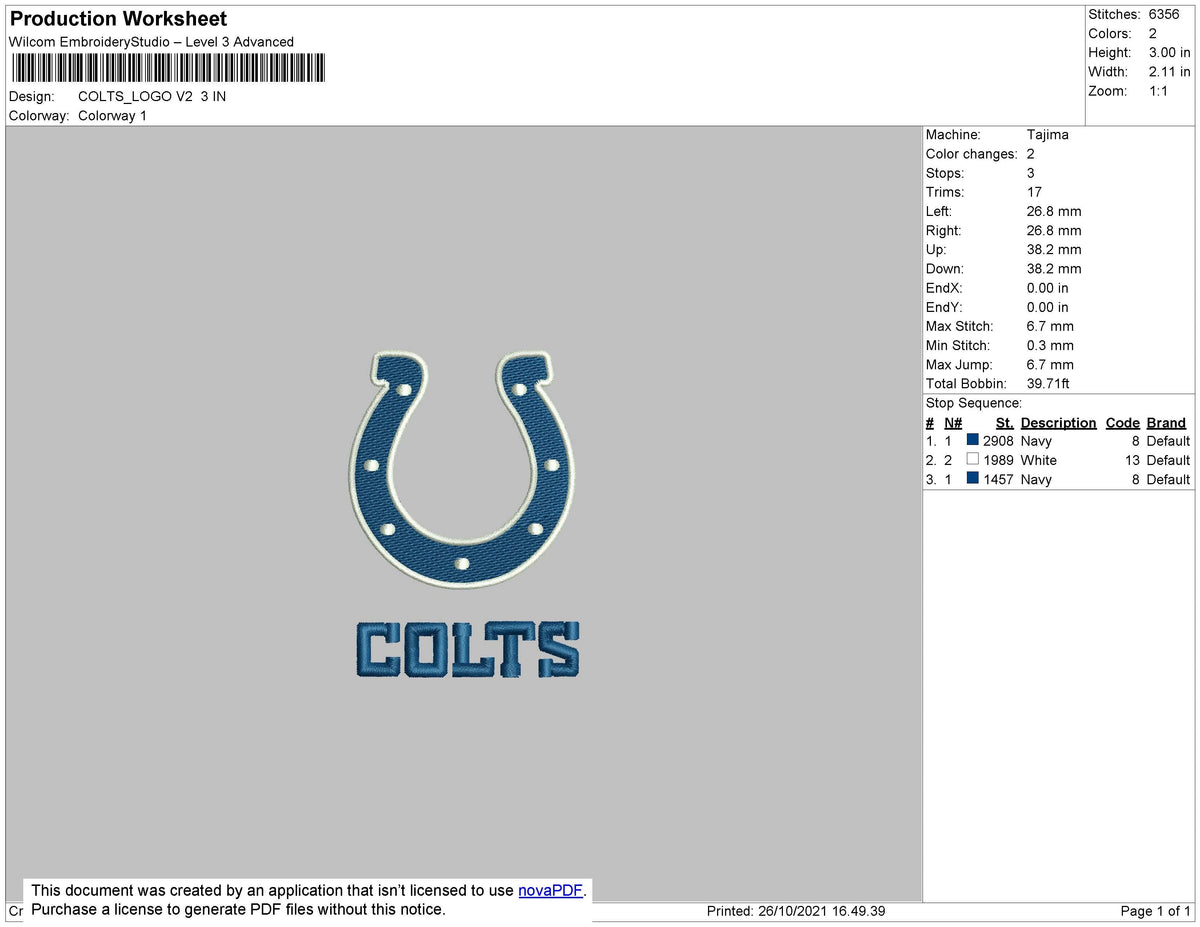This screenshot has height=927, width=1200.
Task: Select the Tajima machine value
Action: click(1049, 134)
